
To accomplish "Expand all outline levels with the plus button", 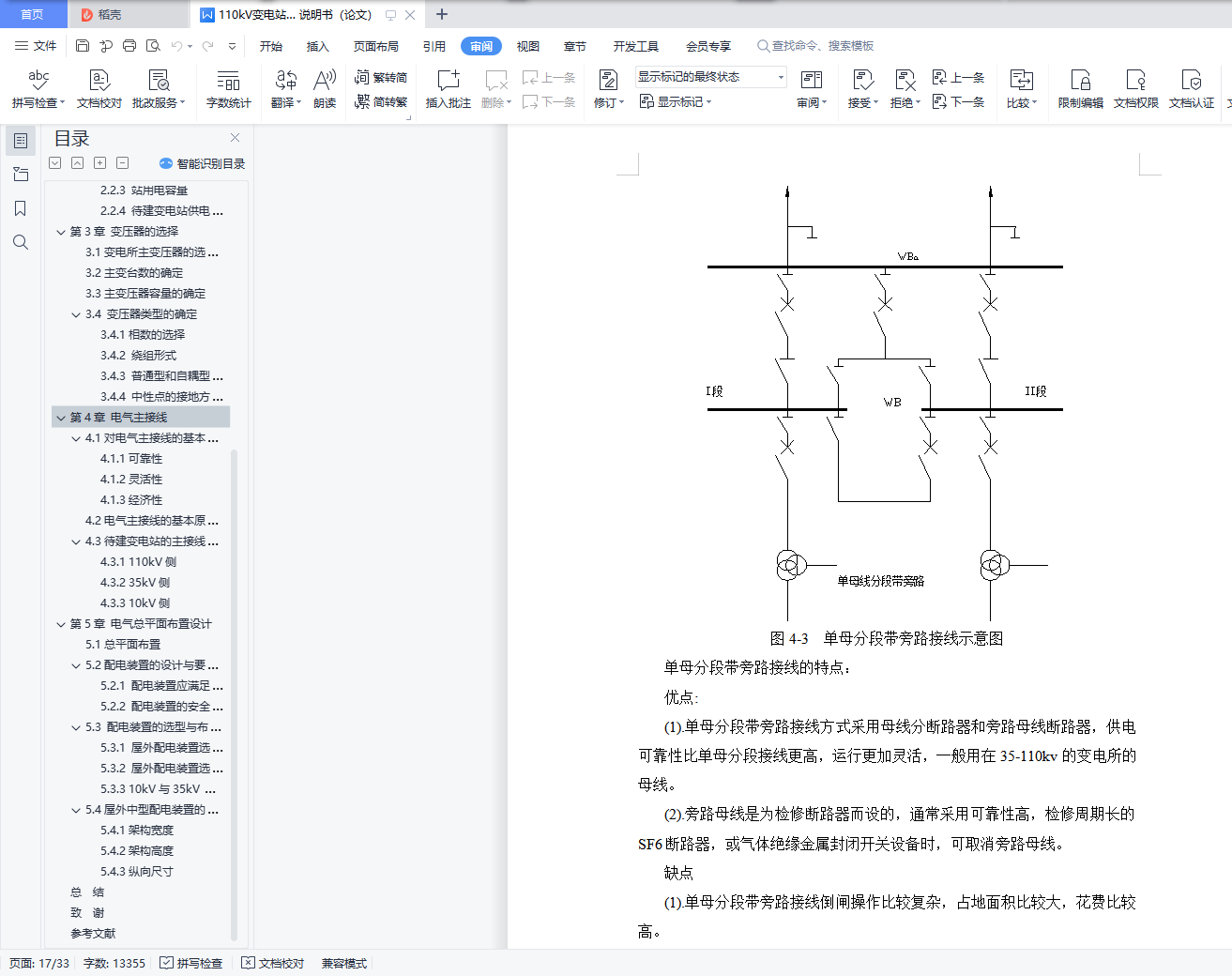I will [x=100, y=163].
